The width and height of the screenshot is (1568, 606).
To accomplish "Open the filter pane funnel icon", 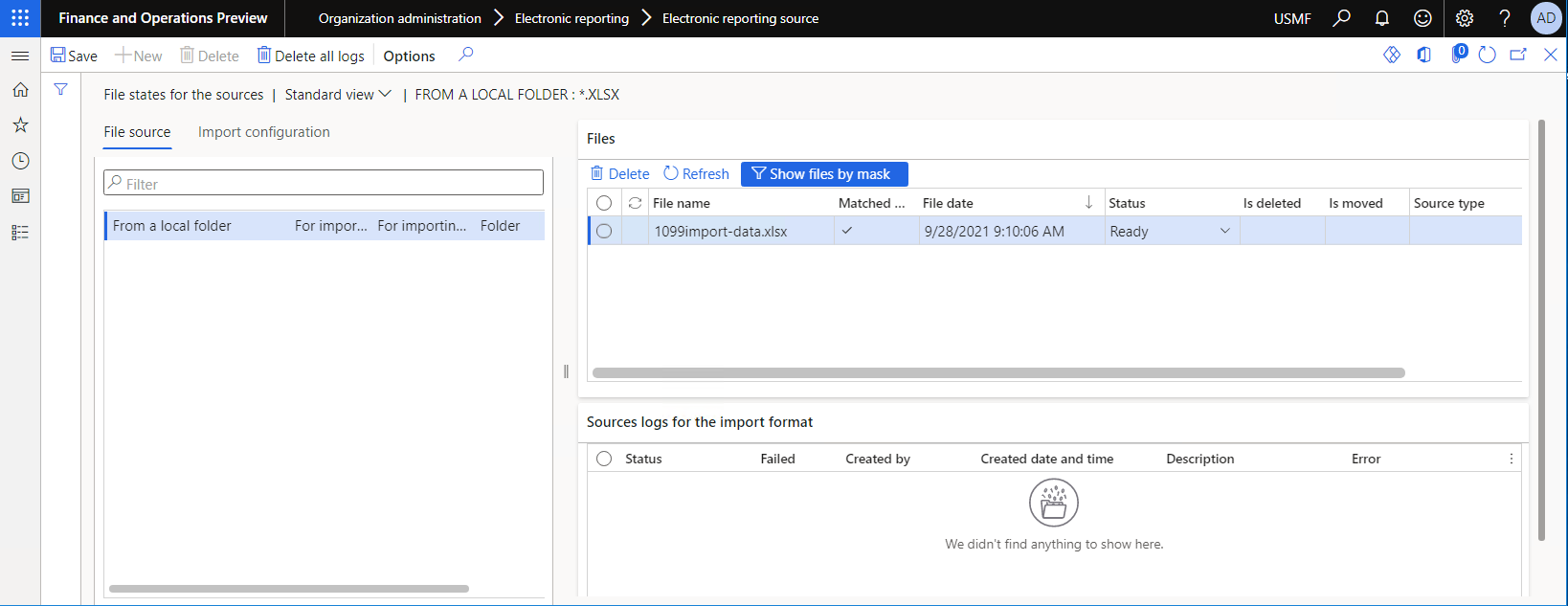I will pos(60,89).
